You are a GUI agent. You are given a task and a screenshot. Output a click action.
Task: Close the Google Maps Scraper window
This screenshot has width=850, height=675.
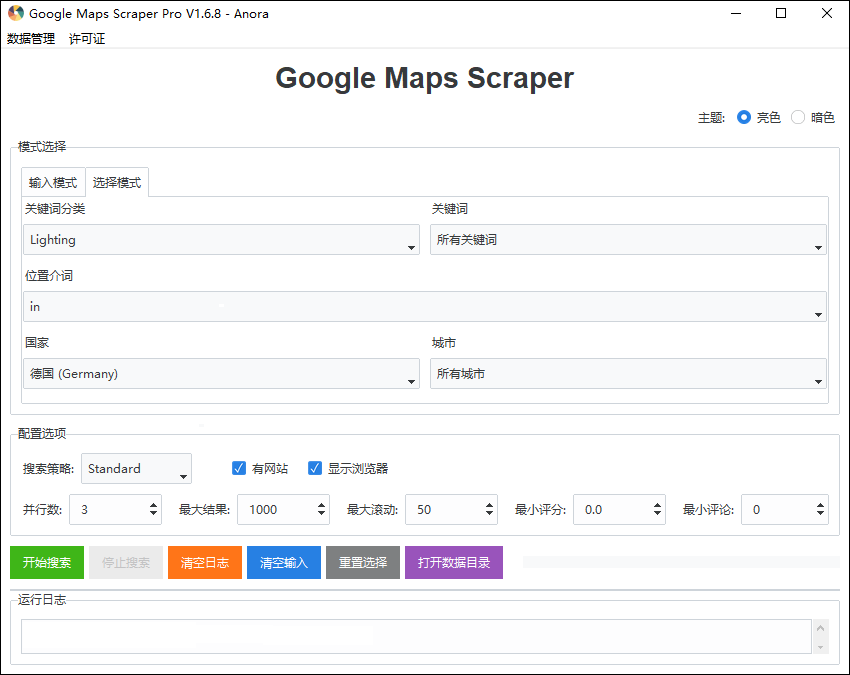(x=827, y=14)
